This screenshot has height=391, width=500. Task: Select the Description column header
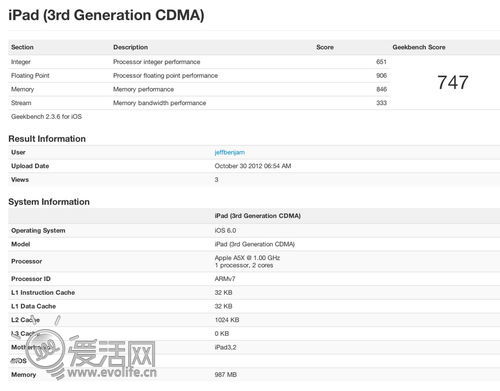coord(130,47)
